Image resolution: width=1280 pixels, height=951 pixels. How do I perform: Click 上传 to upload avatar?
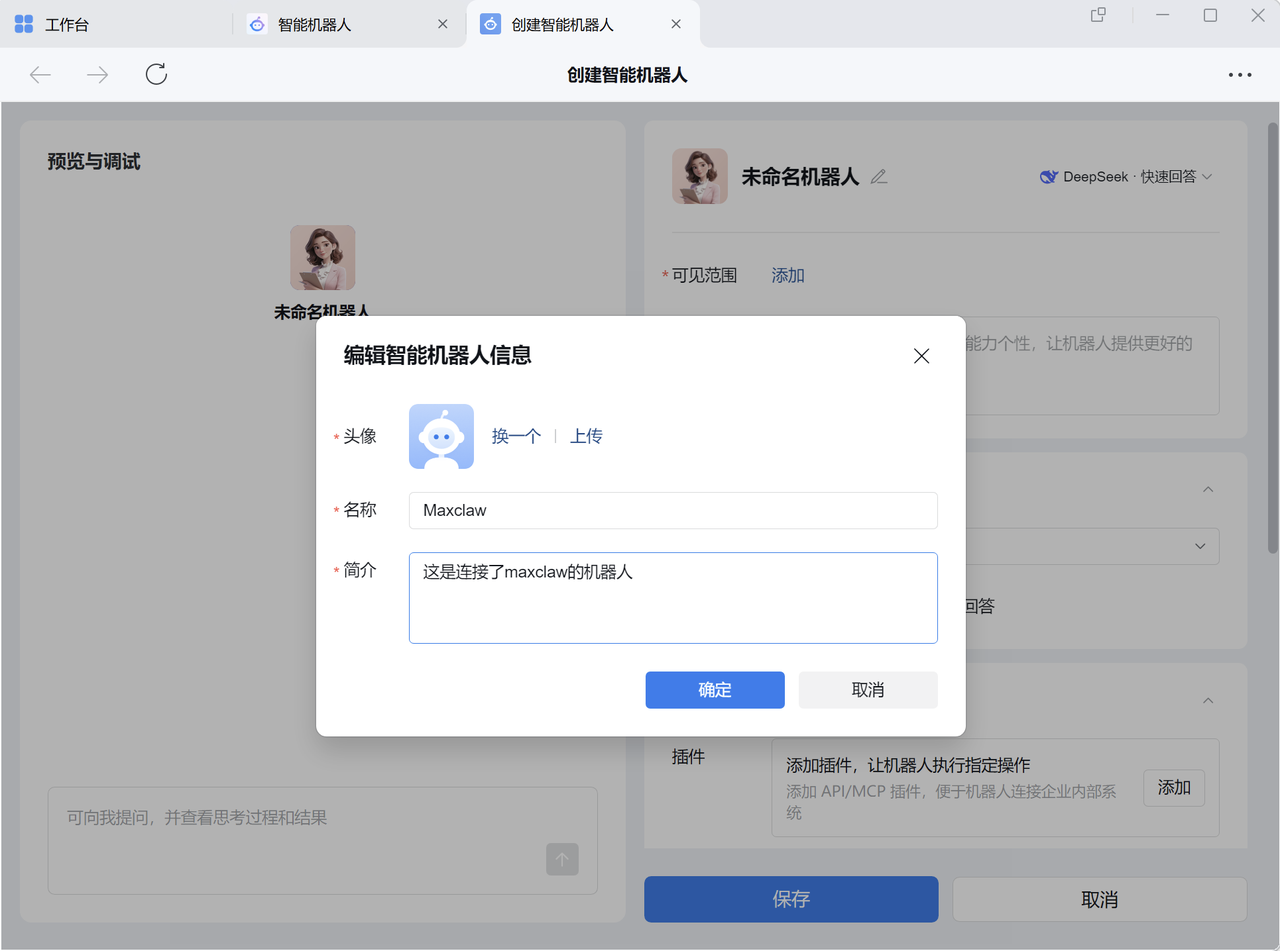pos(586,436)
